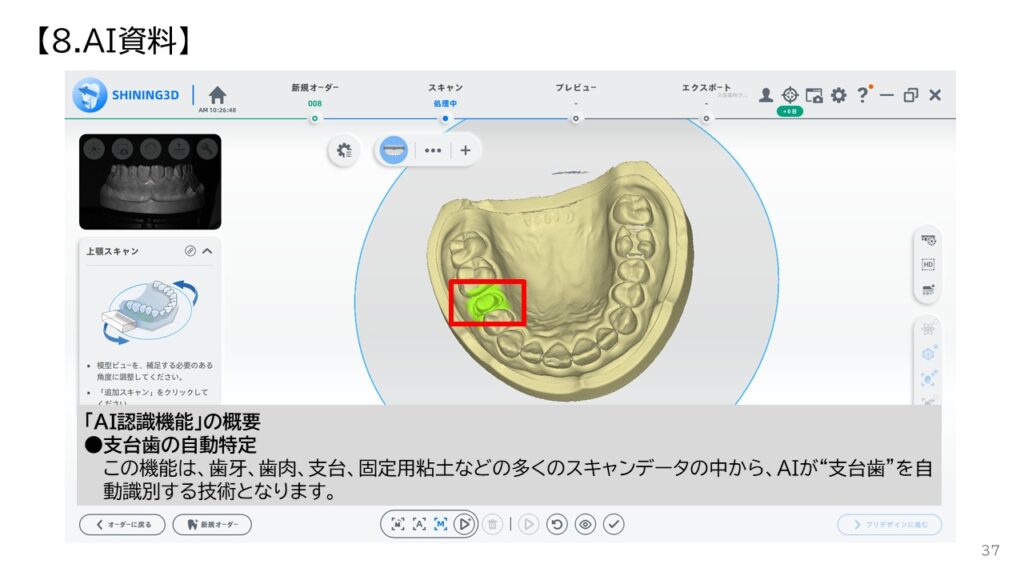Click the スキャン step marker on progress line
The image size is (1024, 576).
pyautogui.click(x=446, y=118)
